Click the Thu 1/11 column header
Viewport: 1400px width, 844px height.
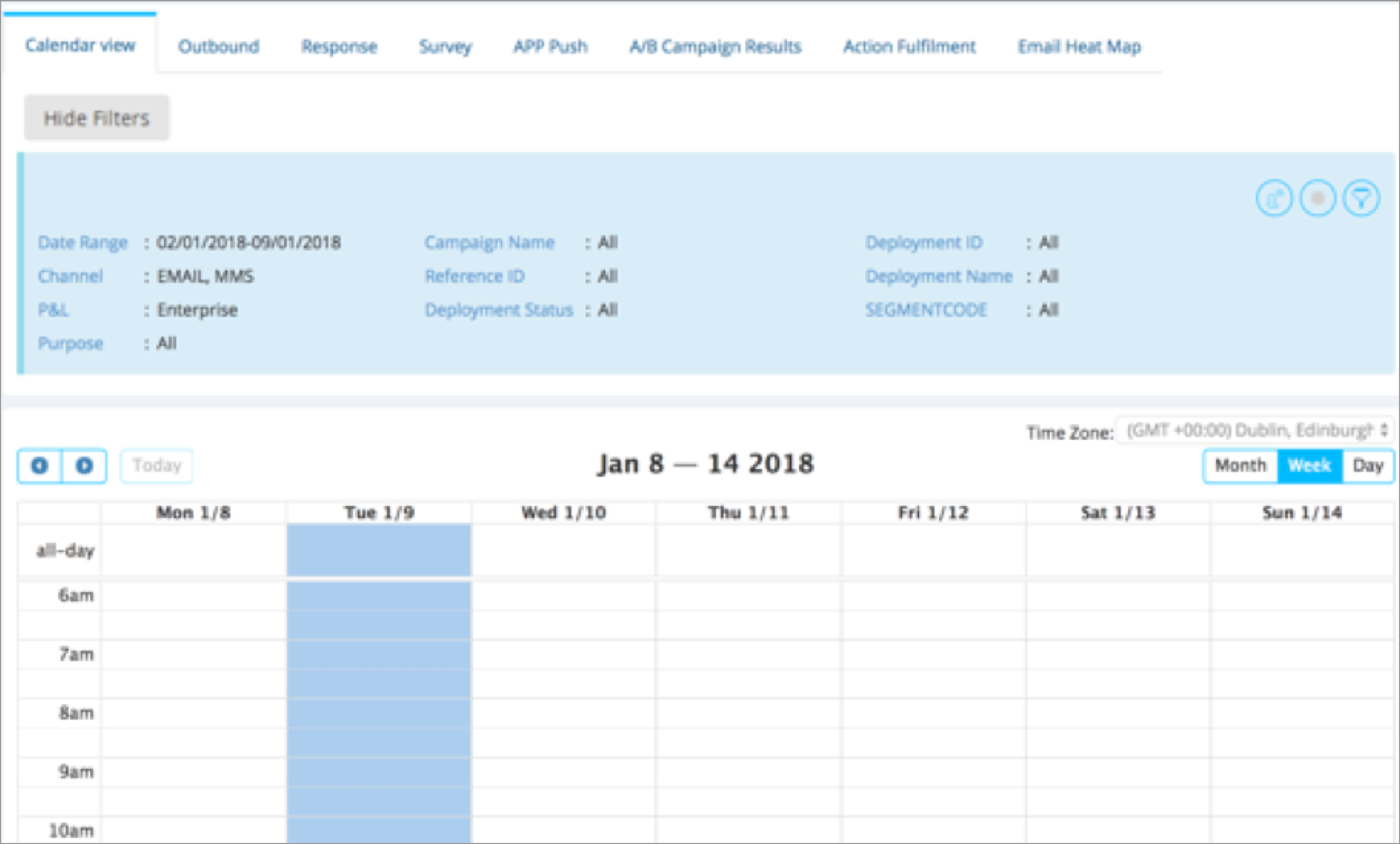coord(749,513)
